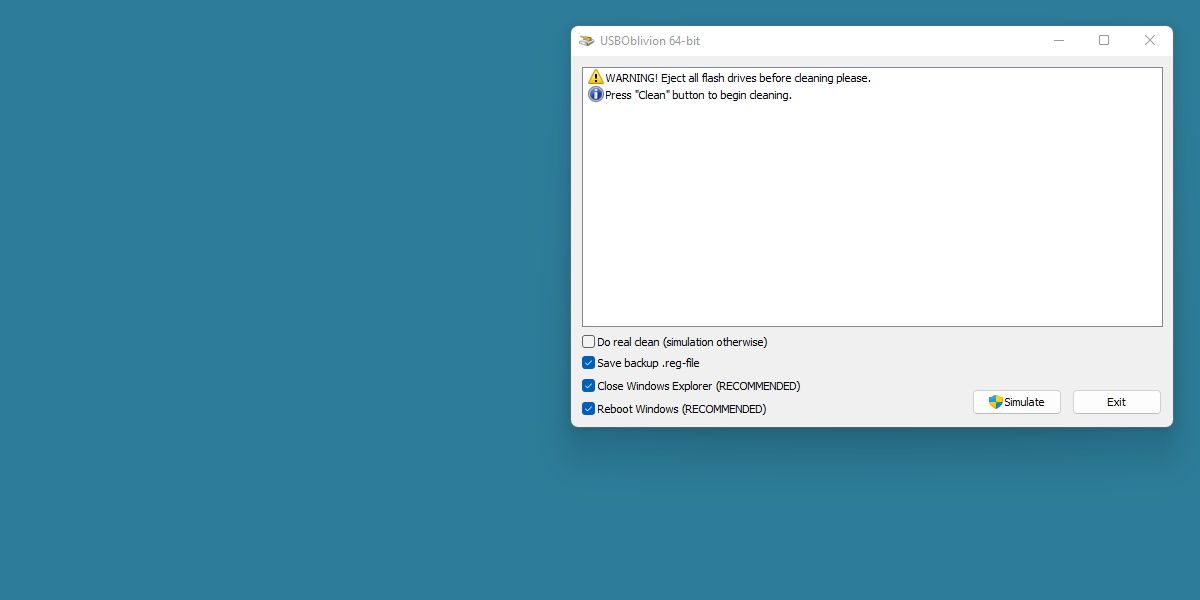Start the Simulate run
The height and width of the screenshot is (600, 1200).
click(1017, 402)
